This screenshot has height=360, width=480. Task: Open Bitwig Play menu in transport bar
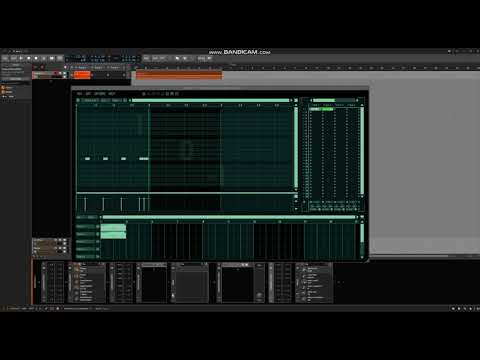(x=14, y=58)
